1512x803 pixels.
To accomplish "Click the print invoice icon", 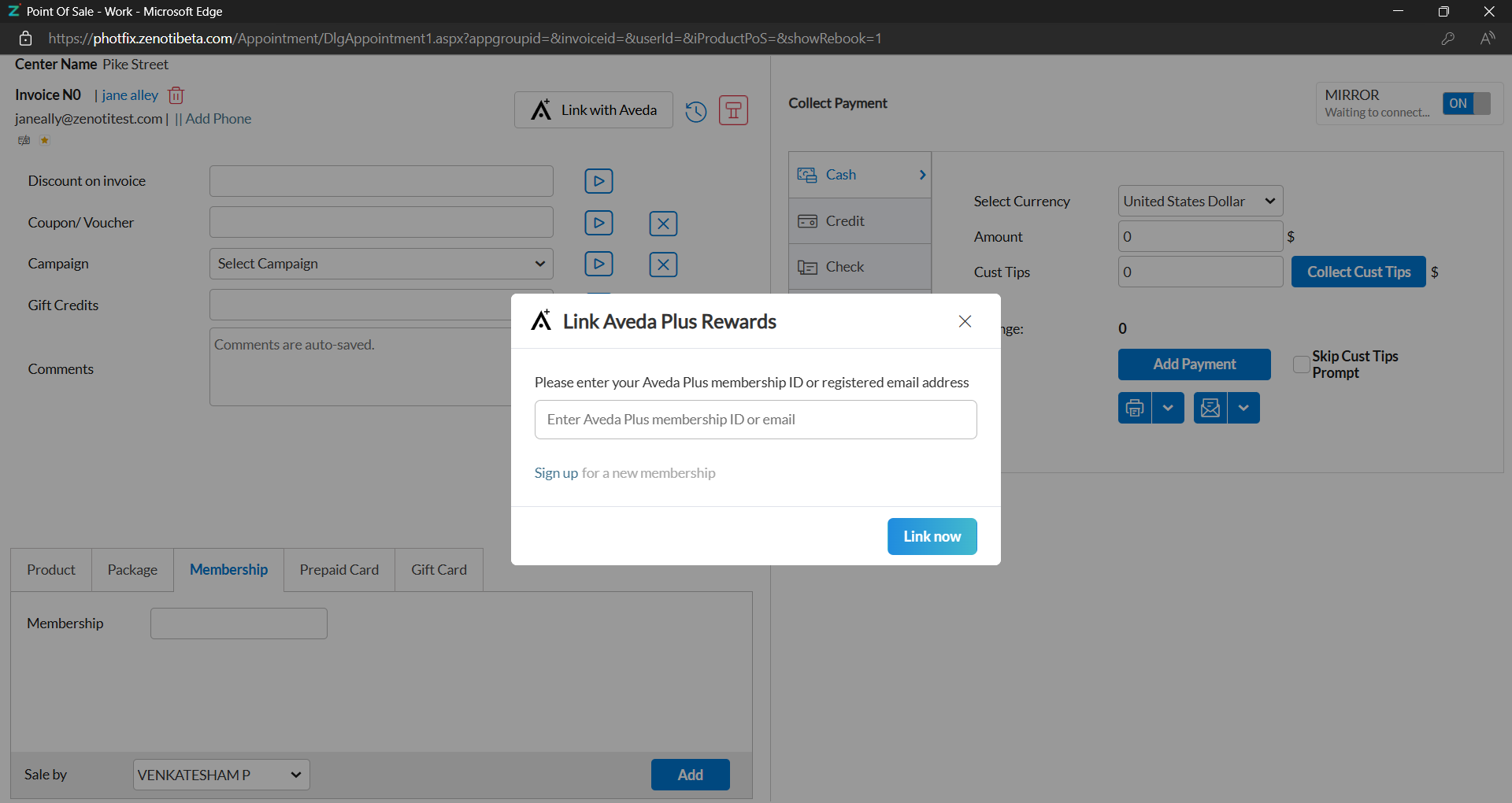I will click(1135, 408).
